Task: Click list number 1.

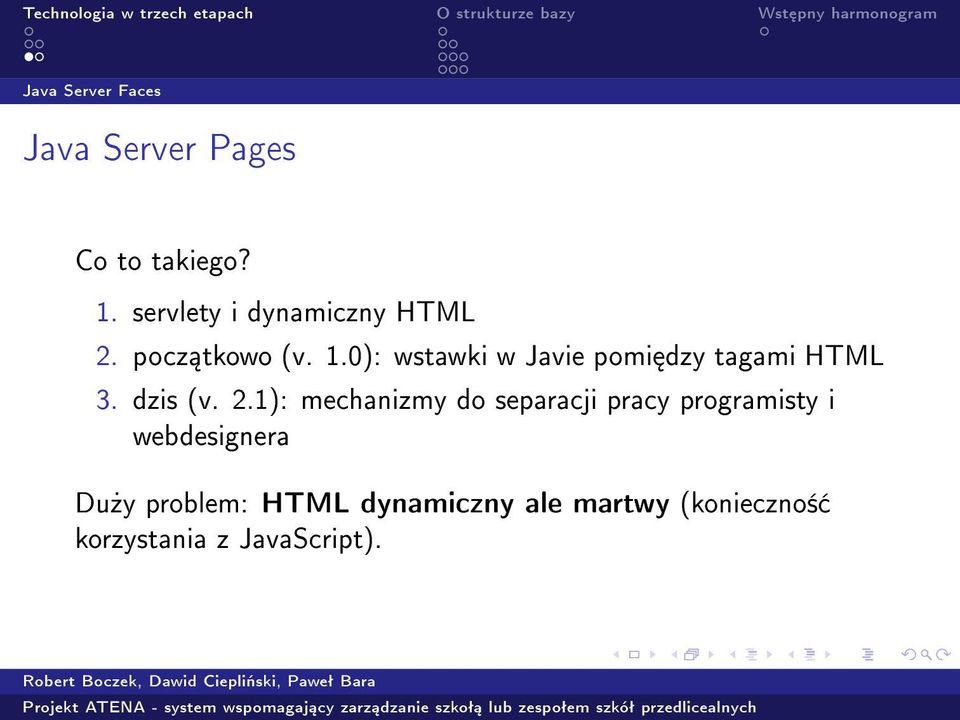Action: coord(106,312)
